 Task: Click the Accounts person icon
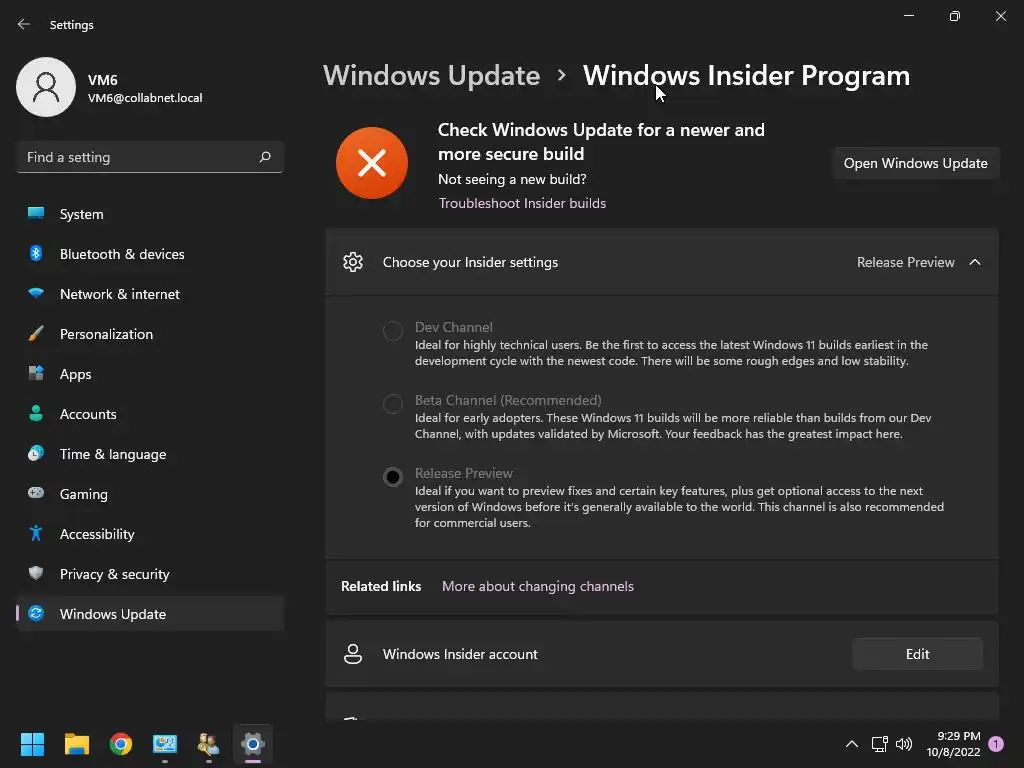pyautogui.click(x=36, y=413)
